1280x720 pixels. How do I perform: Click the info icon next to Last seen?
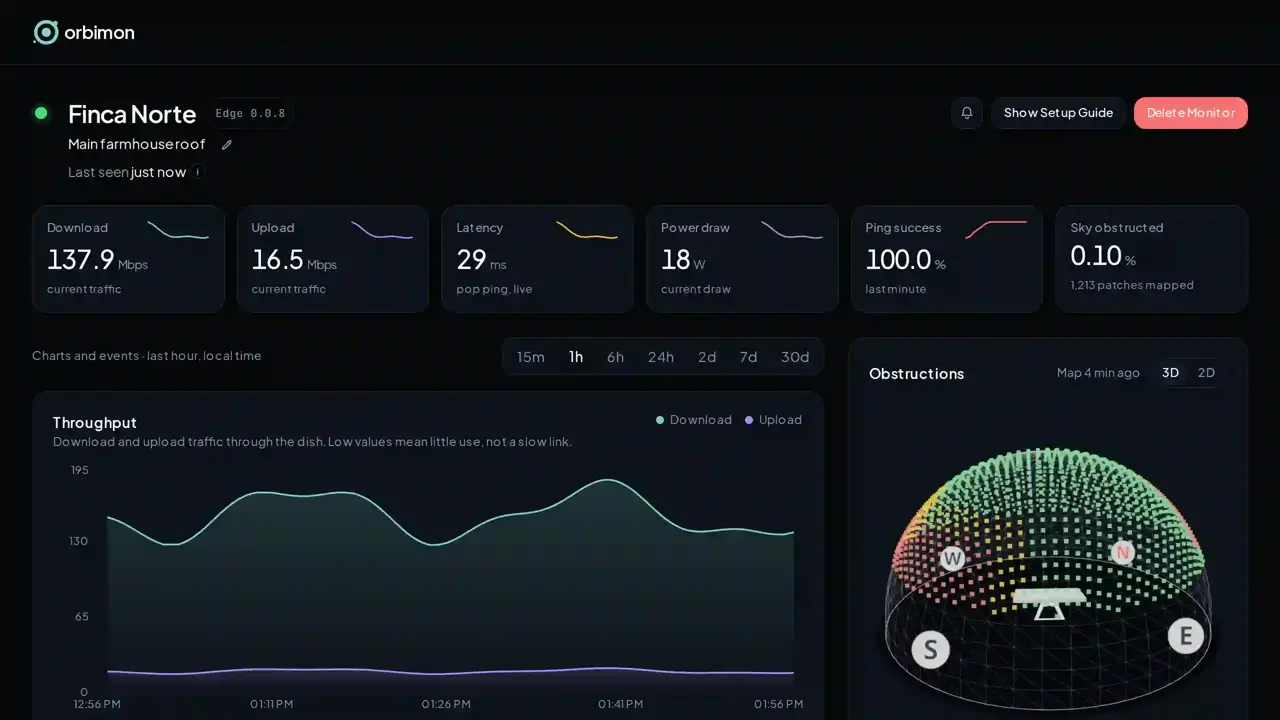(x=198, y=172)
